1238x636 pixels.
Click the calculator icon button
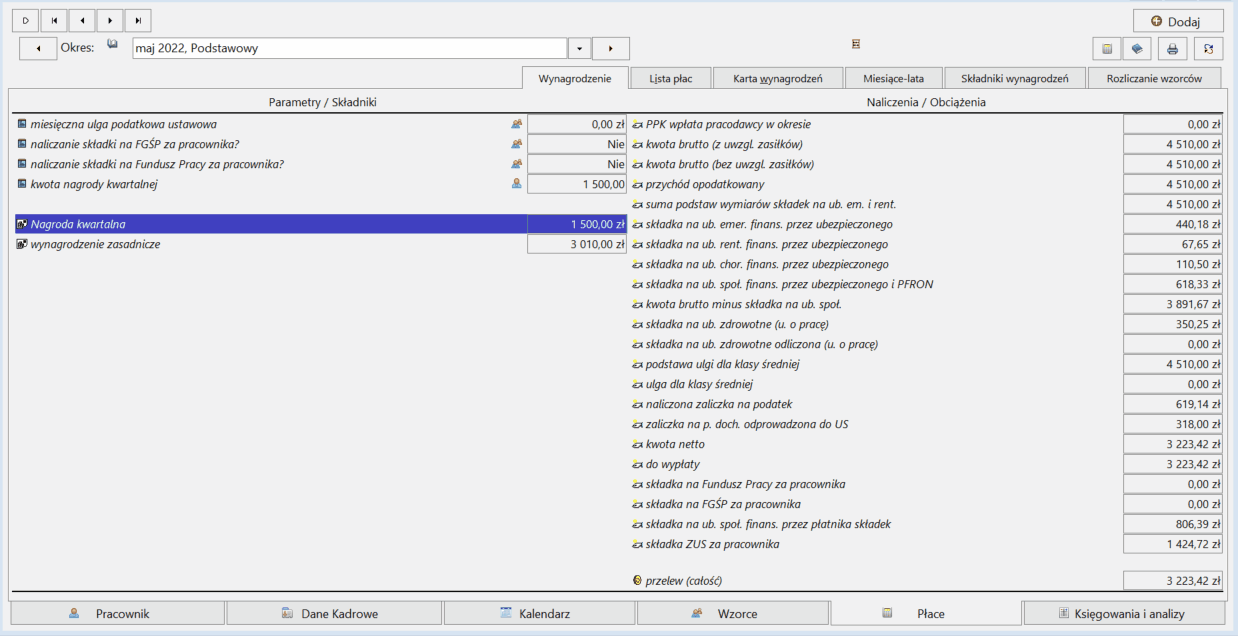(x=1106, y=48)
